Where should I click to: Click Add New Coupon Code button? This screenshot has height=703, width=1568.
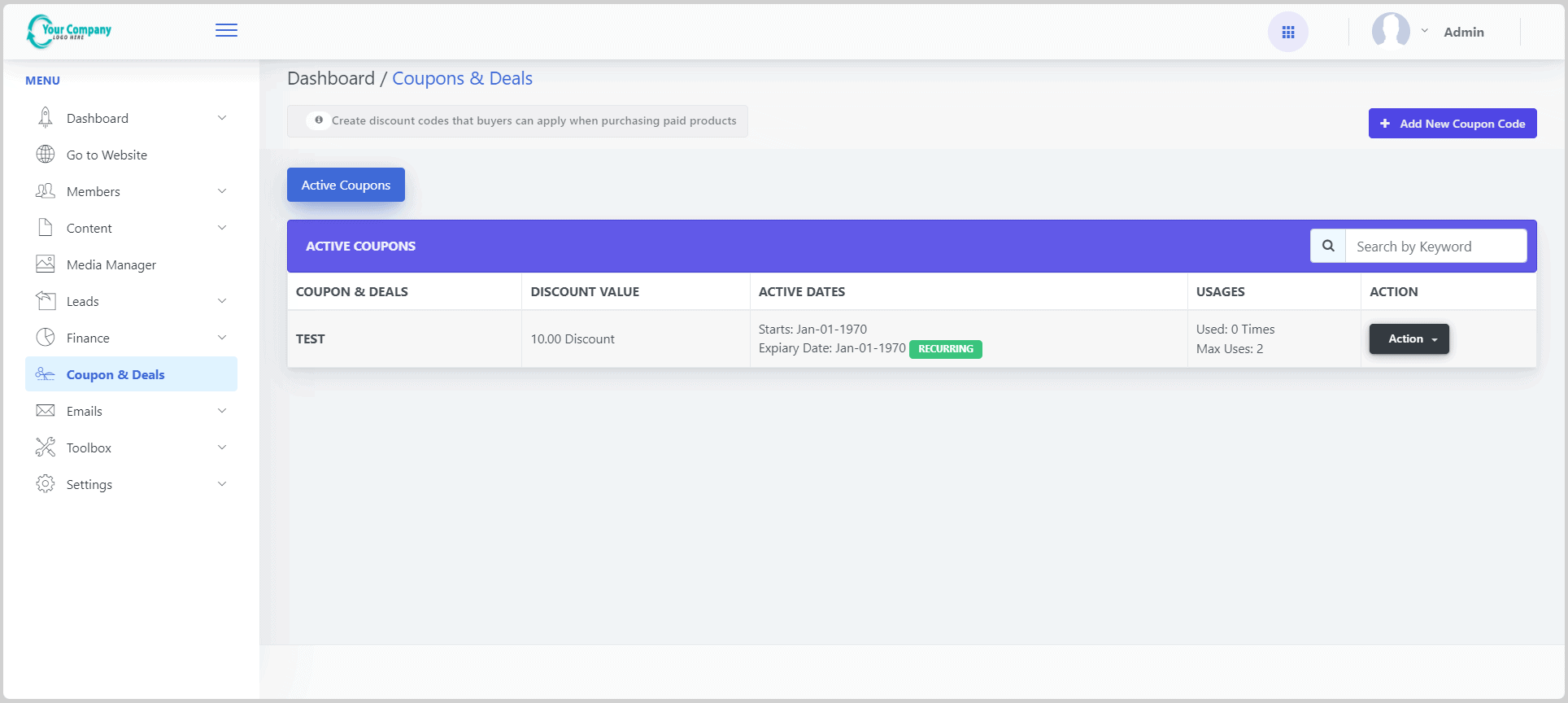click(1452, 124)
